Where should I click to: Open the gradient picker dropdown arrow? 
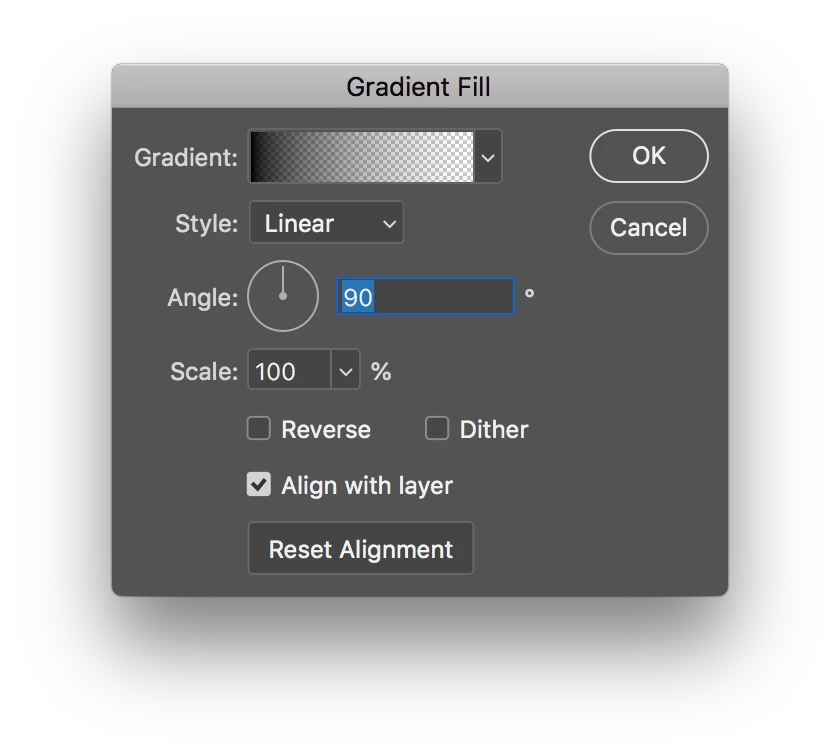488,157
